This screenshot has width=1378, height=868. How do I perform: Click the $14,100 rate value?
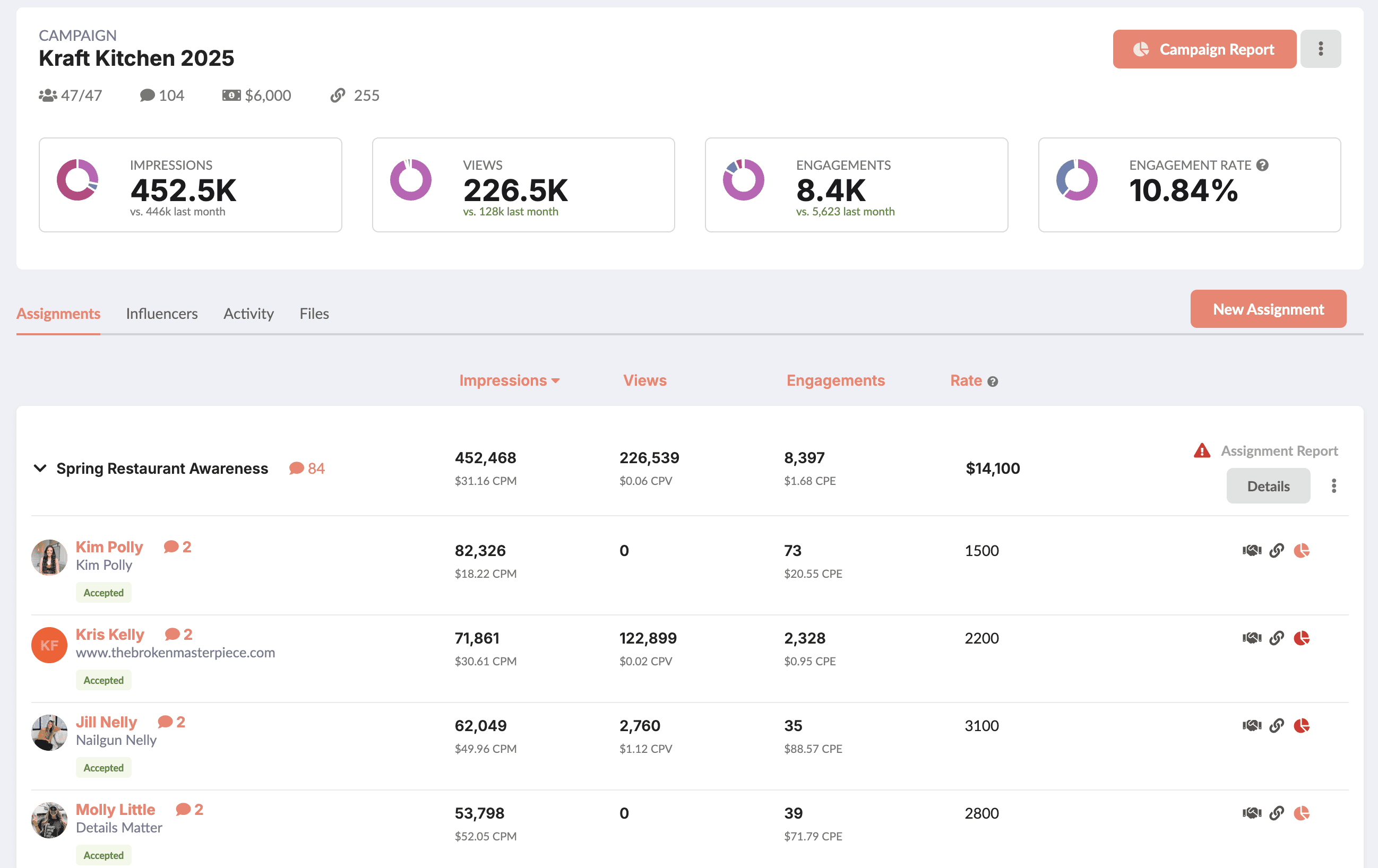click(x=992, y=468)
